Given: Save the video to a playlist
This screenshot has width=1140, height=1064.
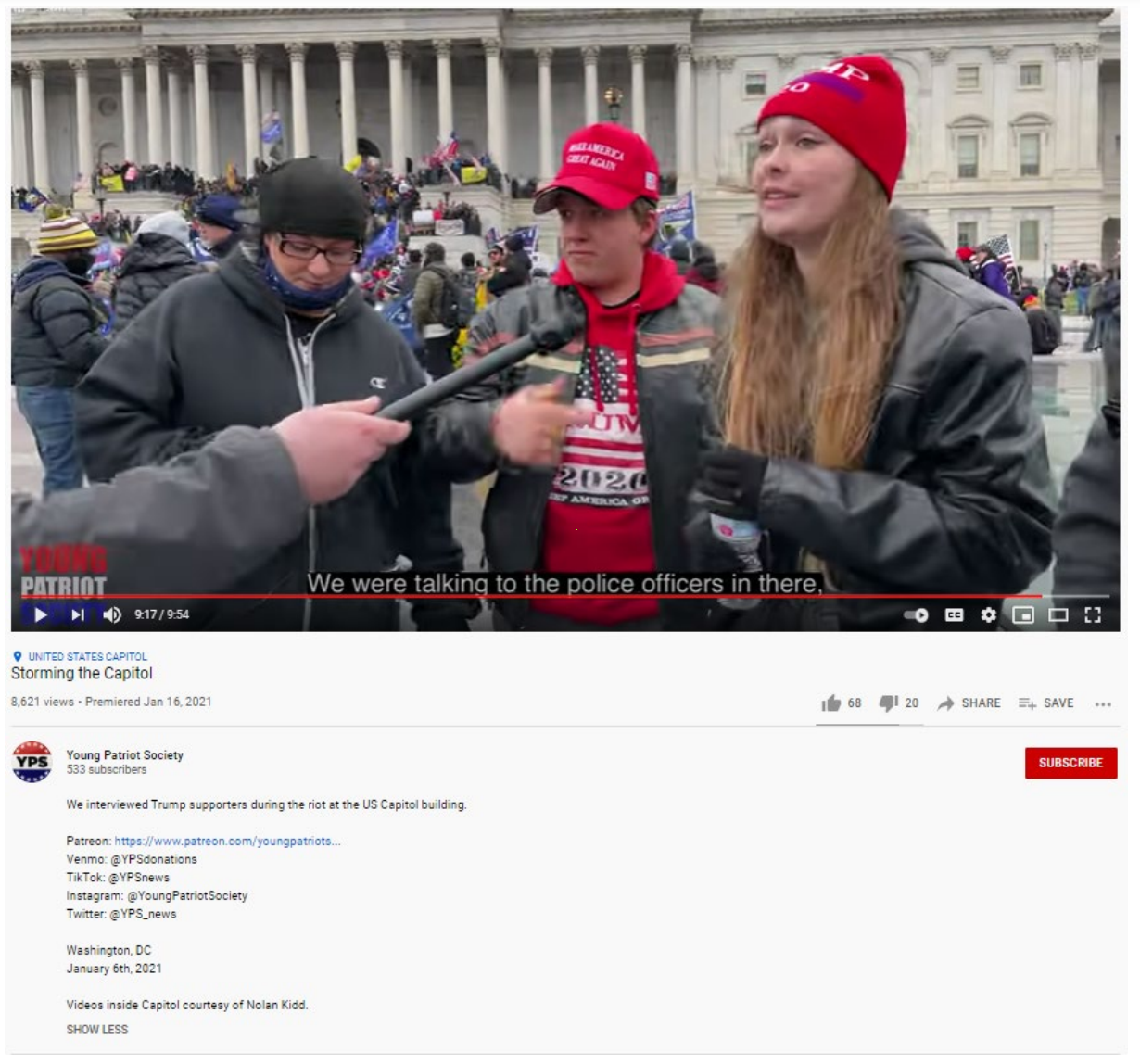Looking at the screenshot, I should 1046,703.
